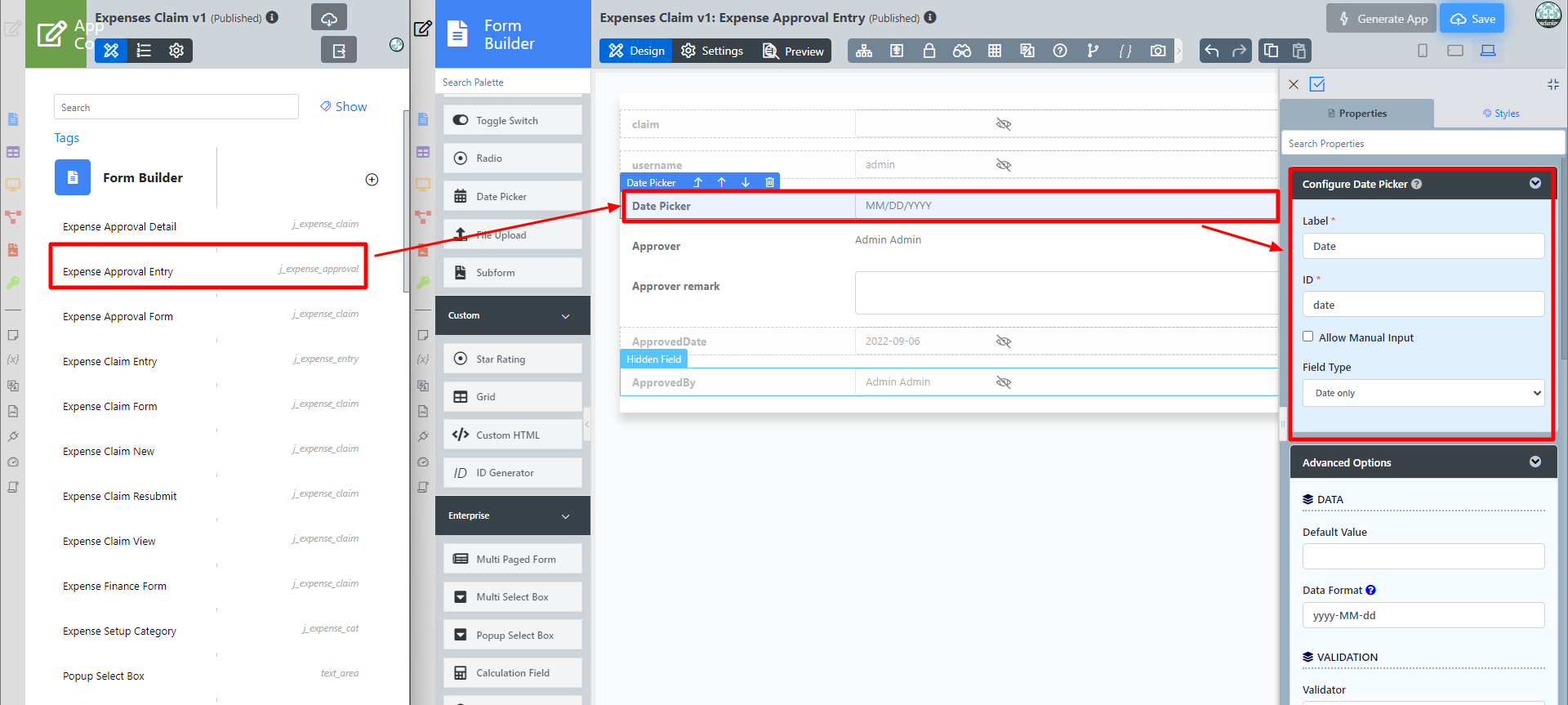
Task: Open Expense Approval Detail form
Action: 119,226
